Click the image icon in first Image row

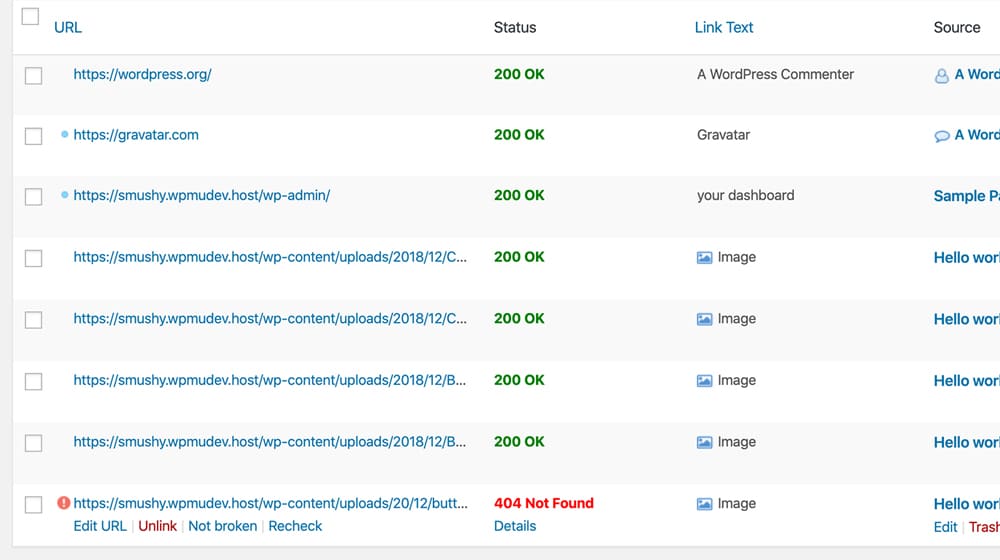704,257
